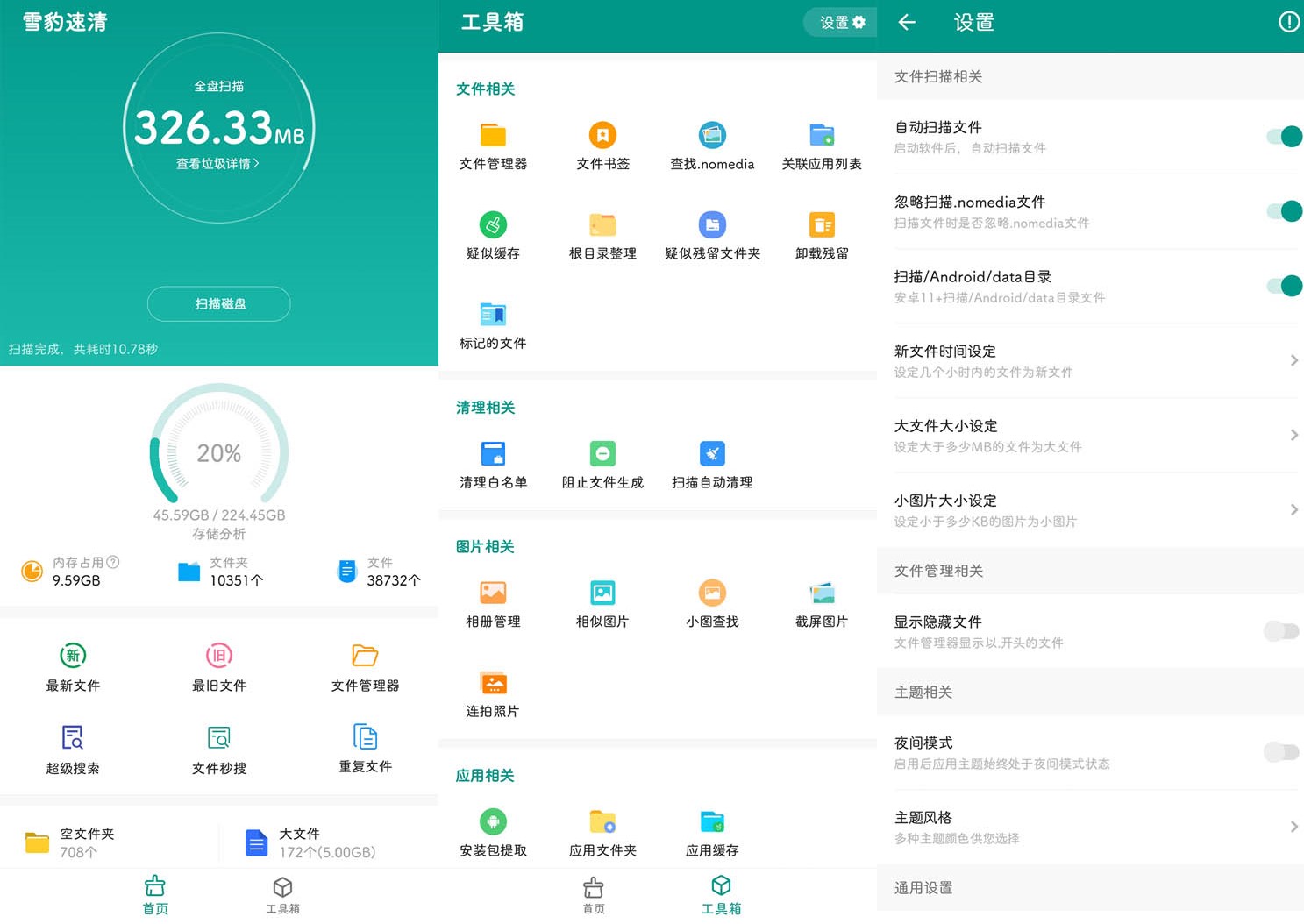Expand the 新文件时间设定 setting chevron

(x=1293, y=360)
